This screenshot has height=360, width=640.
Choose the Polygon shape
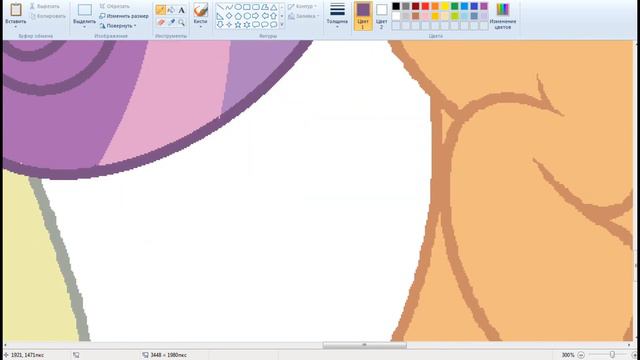click(x=265, y=7)
